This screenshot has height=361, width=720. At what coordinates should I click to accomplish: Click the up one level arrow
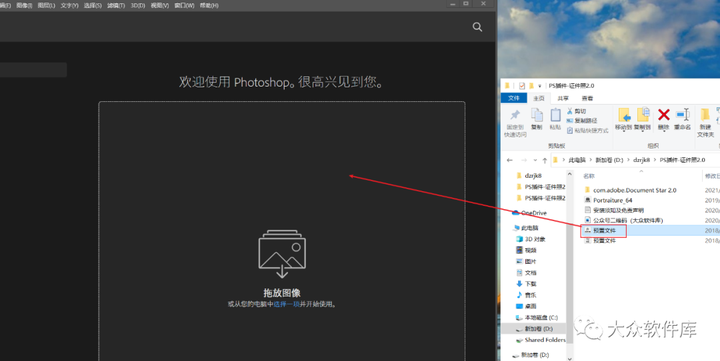[x=545, y=160]
